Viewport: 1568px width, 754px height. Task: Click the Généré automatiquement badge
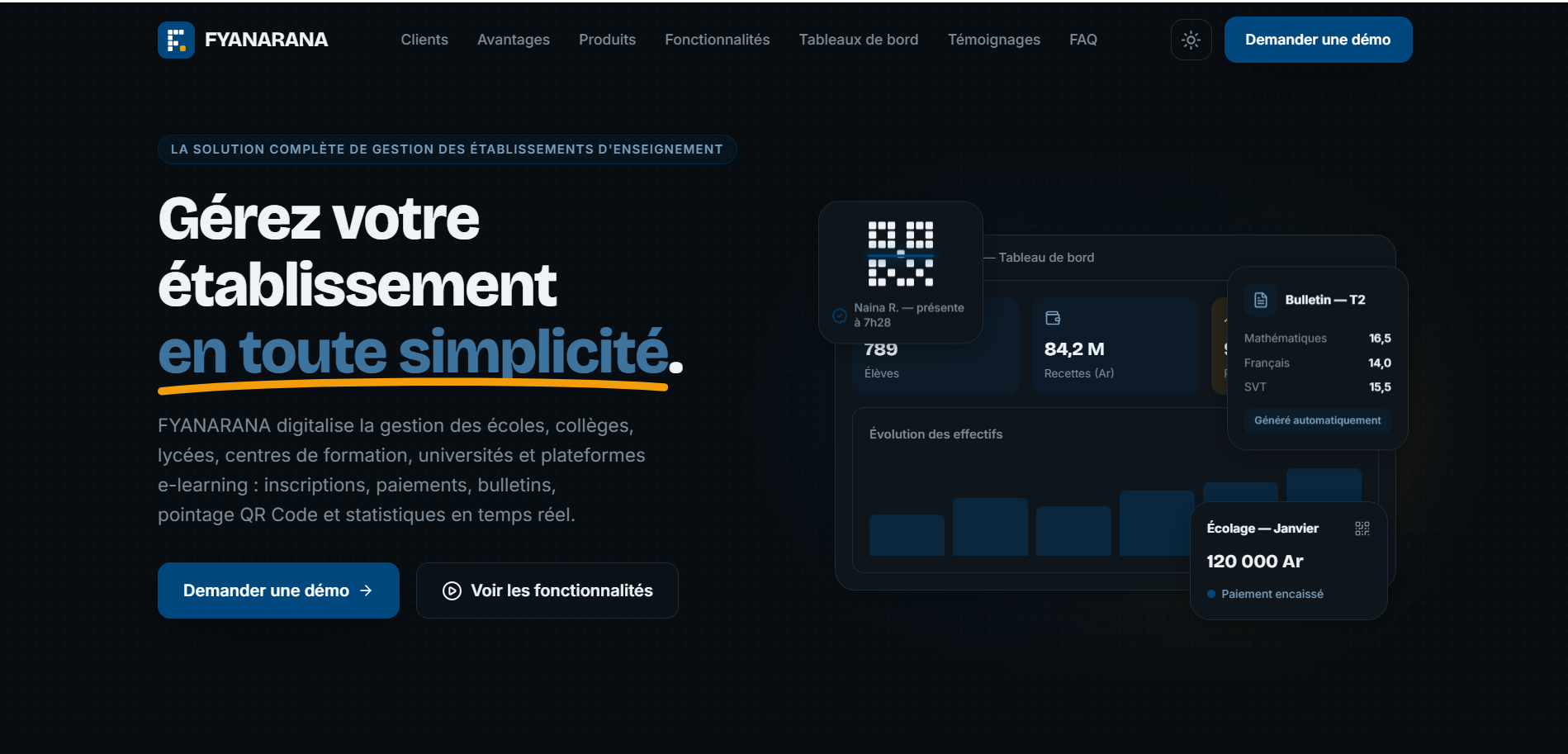tap(1317, 420)
